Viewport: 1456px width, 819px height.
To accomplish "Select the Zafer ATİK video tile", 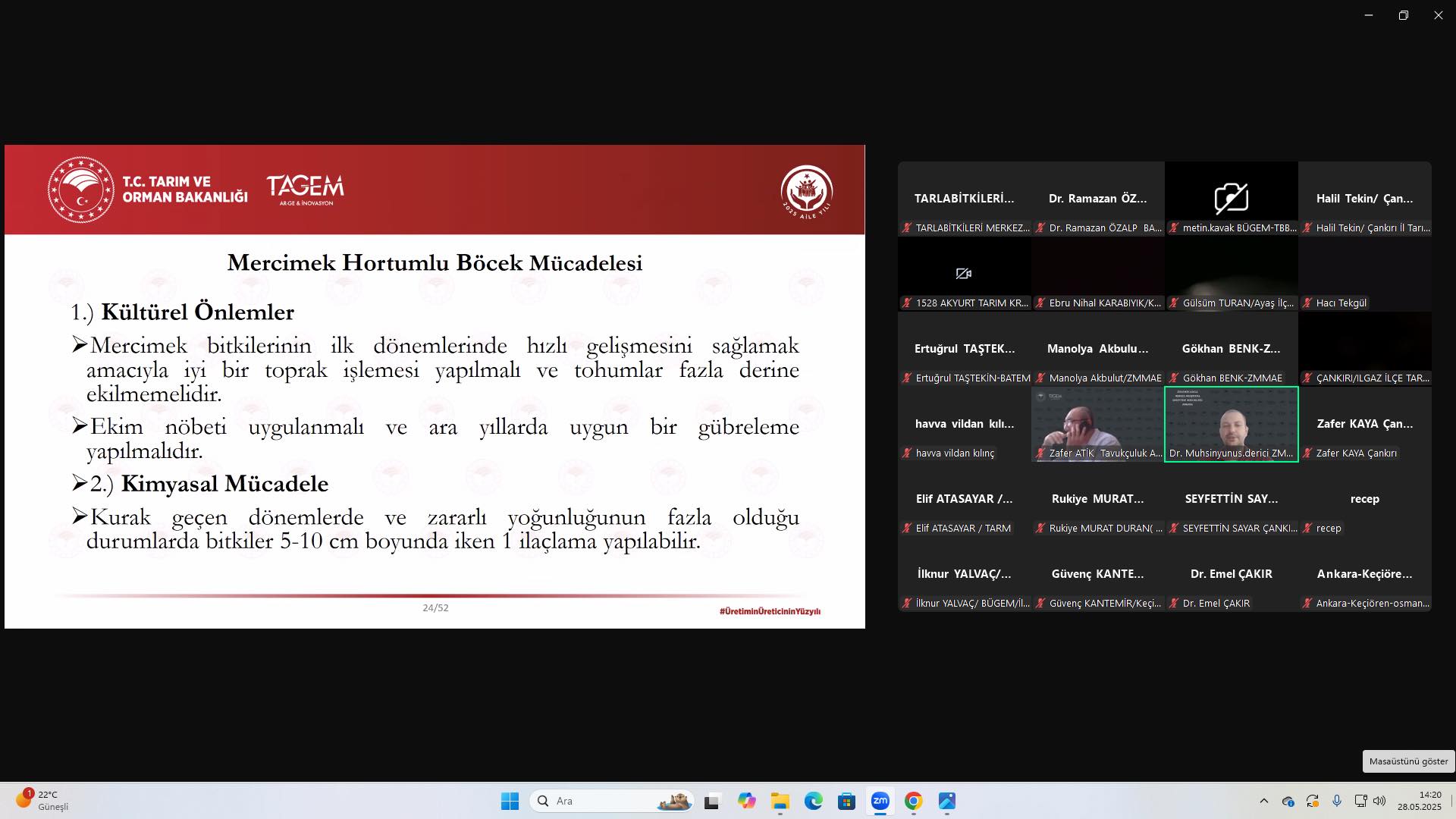I will [1097, 424].
